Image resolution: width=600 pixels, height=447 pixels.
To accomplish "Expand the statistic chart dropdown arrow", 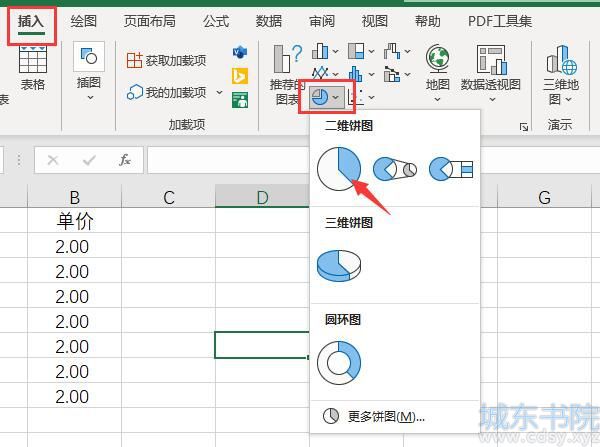I will pyautogui.click(x=372, y=74).
